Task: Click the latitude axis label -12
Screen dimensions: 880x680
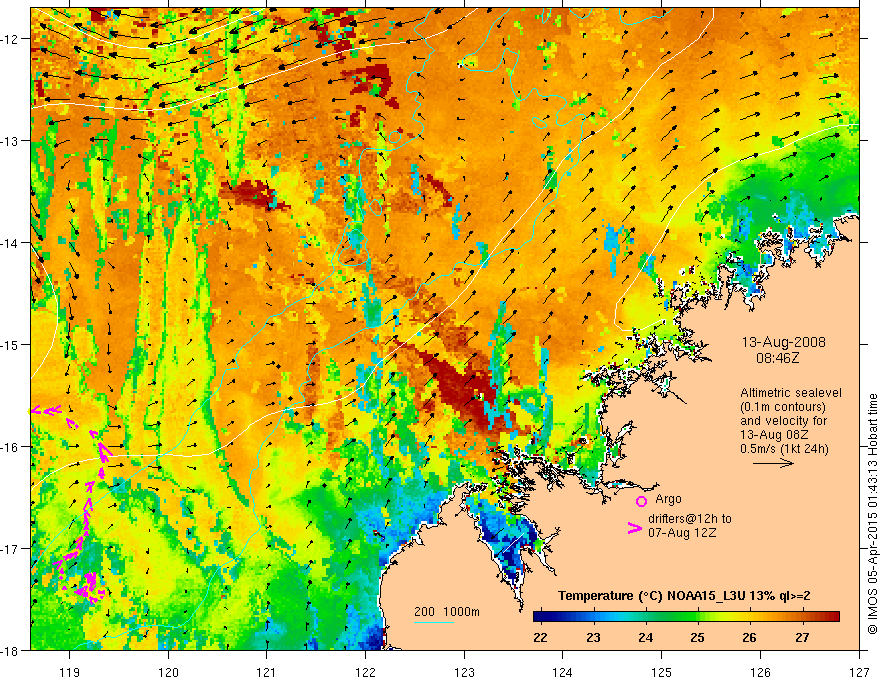Action: (11, 39)
